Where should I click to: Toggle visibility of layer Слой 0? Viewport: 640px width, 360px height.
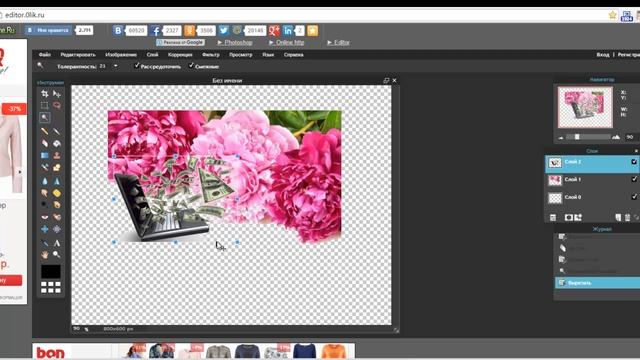[634, 197]
